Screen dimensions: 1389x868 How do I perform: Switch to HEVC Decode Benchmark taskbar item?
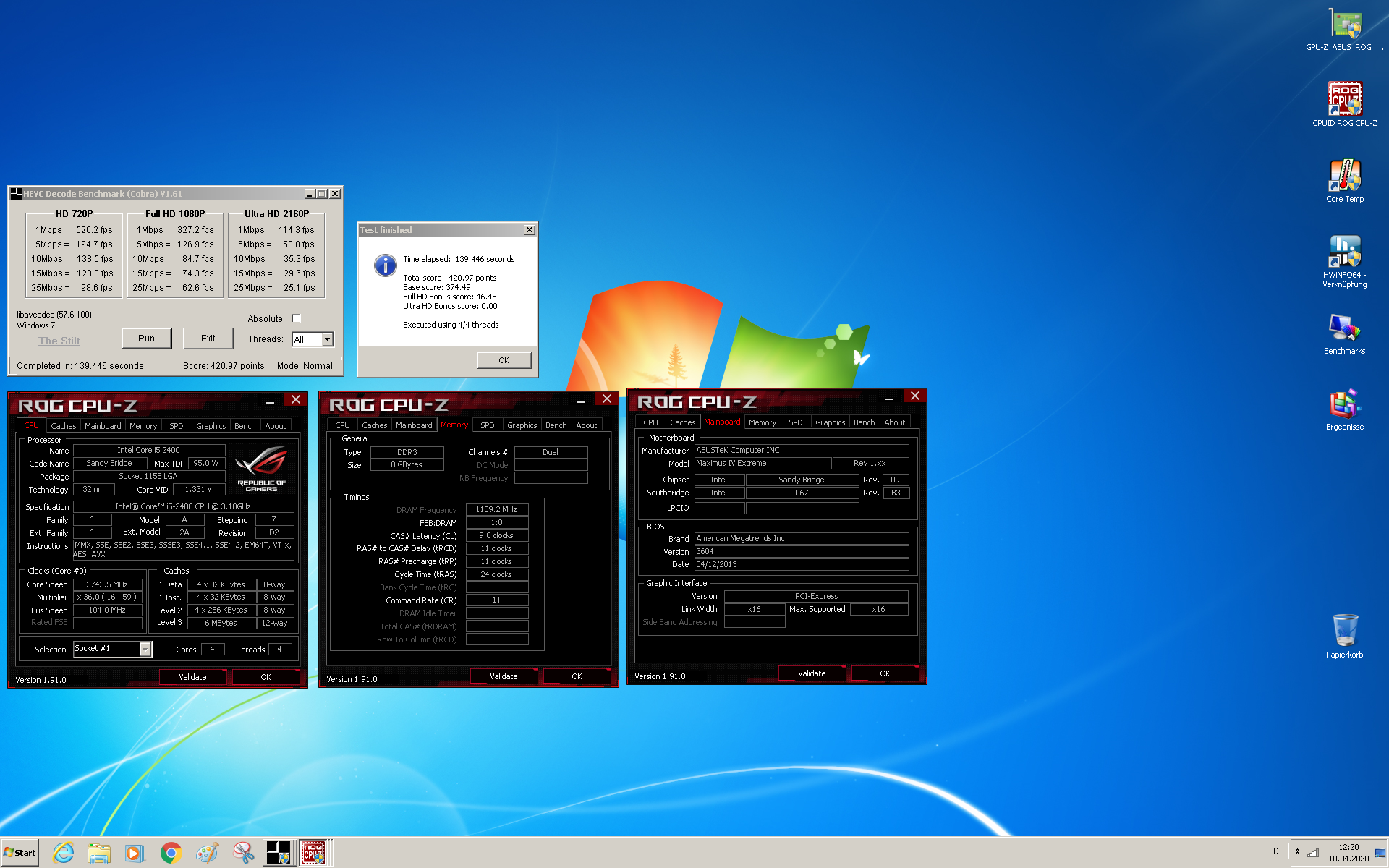278,853
